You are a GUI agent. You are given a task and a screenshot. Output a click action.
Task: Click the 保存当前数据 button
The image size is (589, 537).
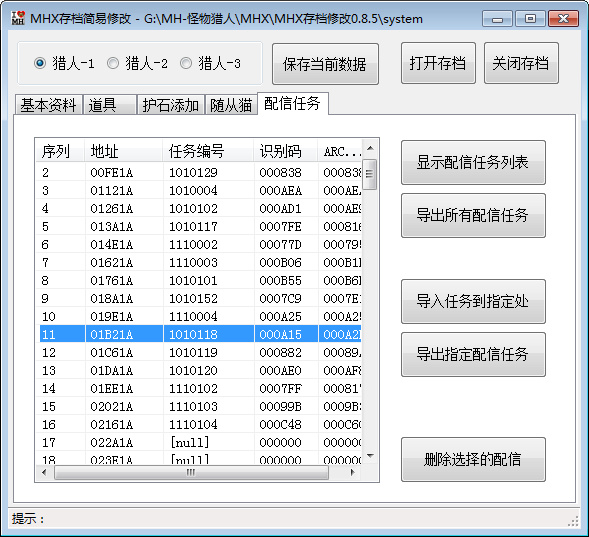pos(325,64)
